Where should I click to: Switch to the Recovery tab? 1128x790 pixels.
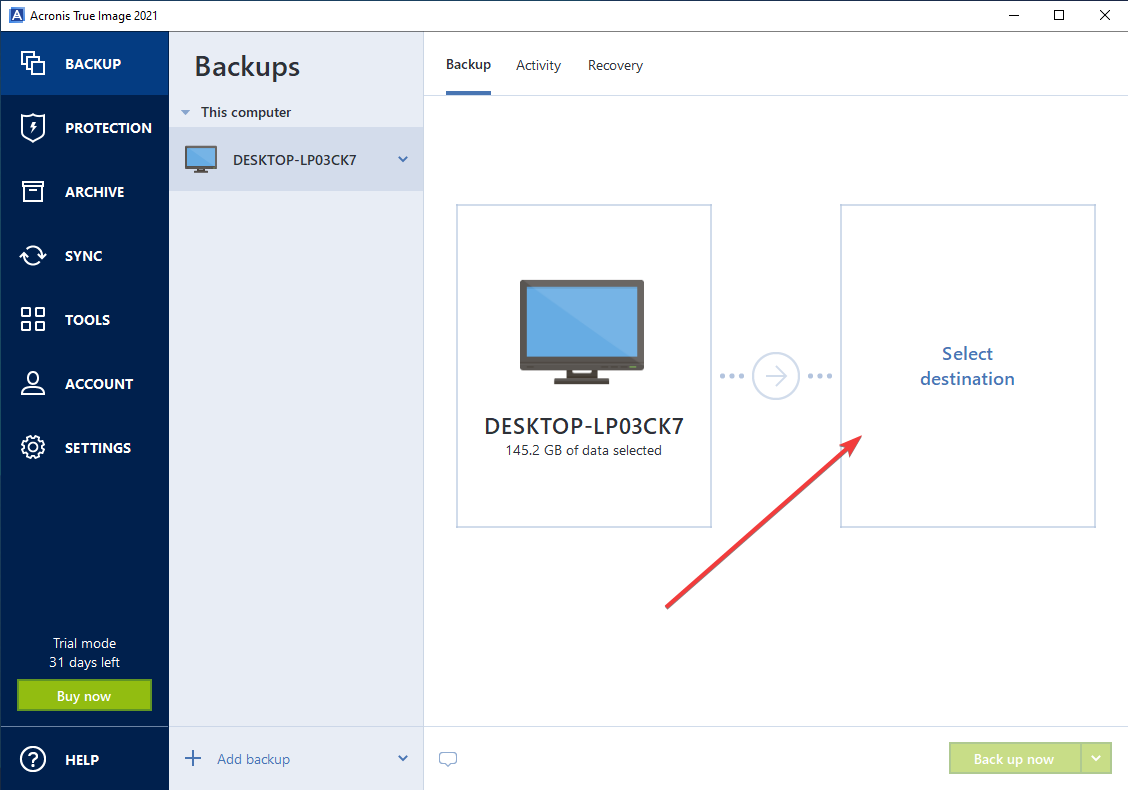pos(615,65)
